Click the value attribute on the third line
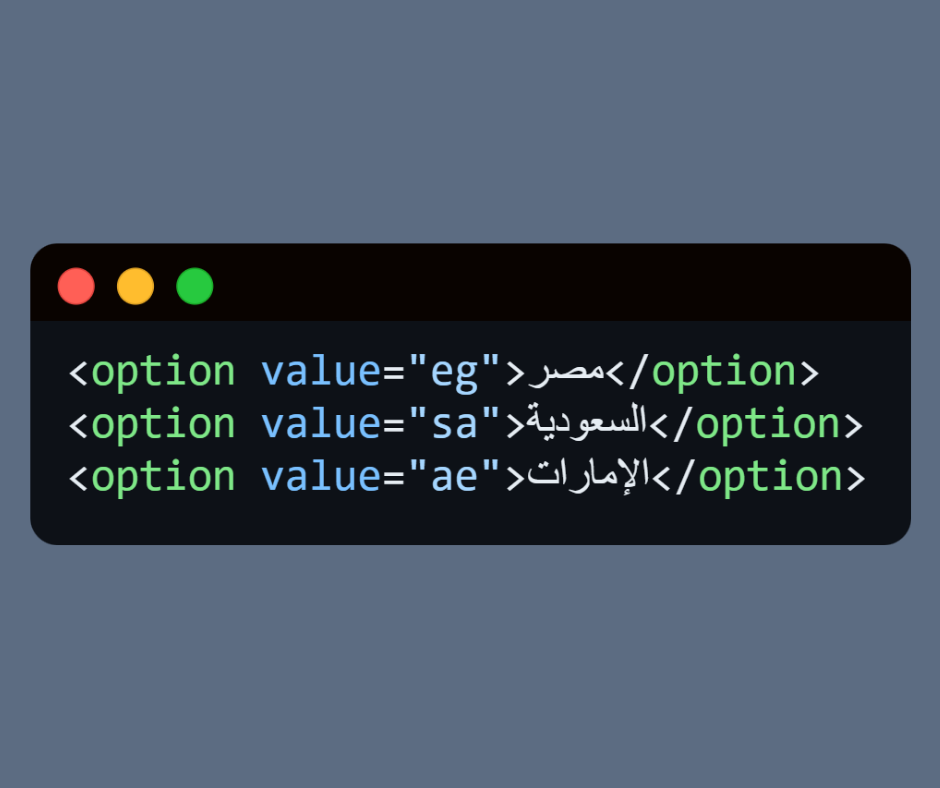This screenshot has height=788, width=940. [x=320, y=476]
